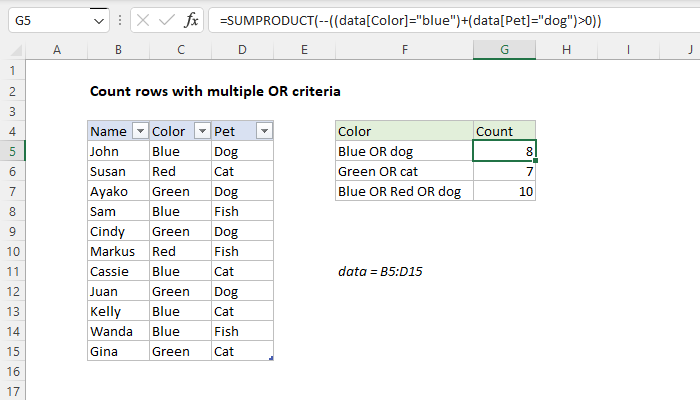Click the 'Green OR cat' cell

click(404, 171)
